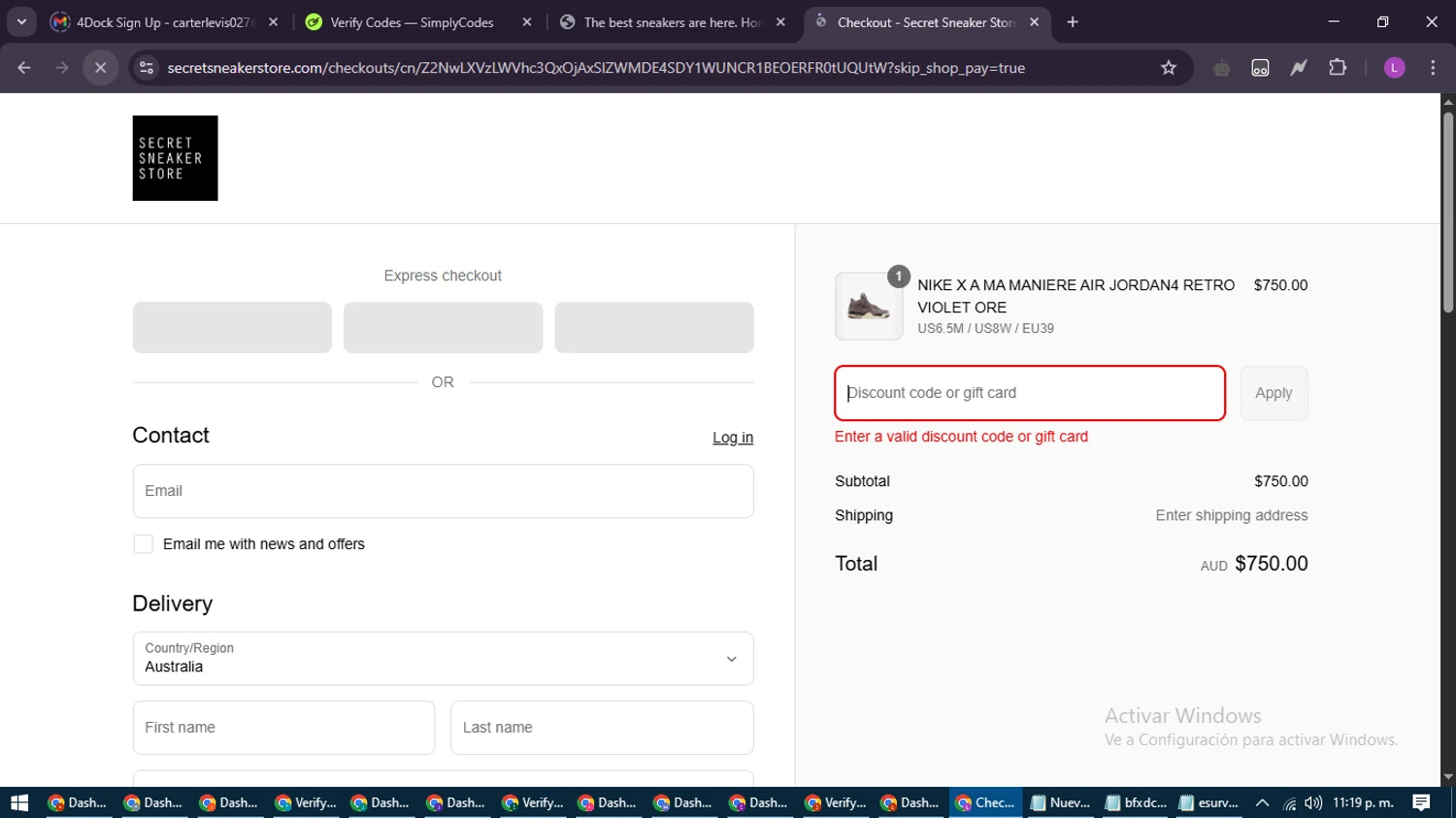Screen dimensions: 1456x818
Task: Click the Air Jordan 4 product thumbnail
Action: [869, 306]
